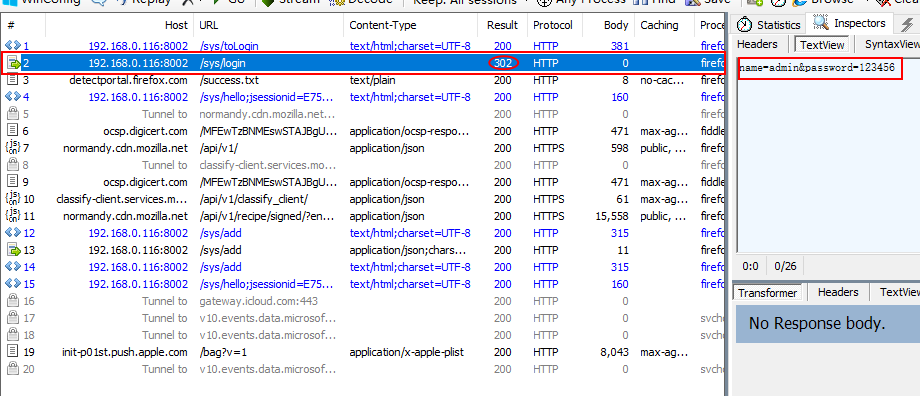Select session 14 /sys/add row
Screen dimensions: 920x396
[x=363, y=268]
